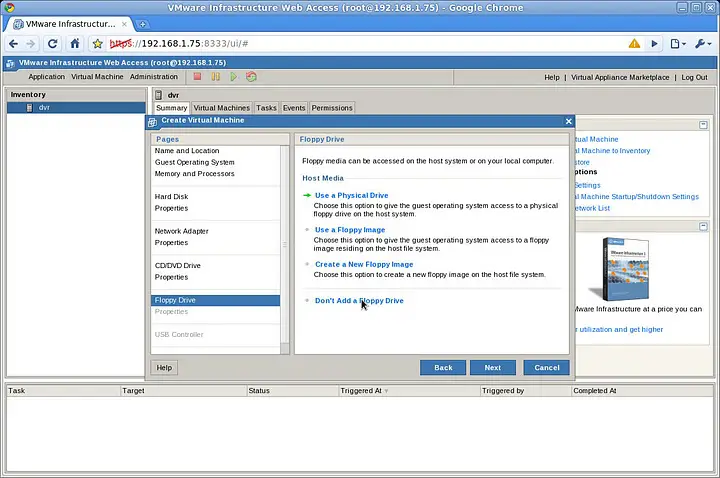This screenshot has width=720, height=478.
Task: Click the Help link in top bar
Action: coord(551,78)
